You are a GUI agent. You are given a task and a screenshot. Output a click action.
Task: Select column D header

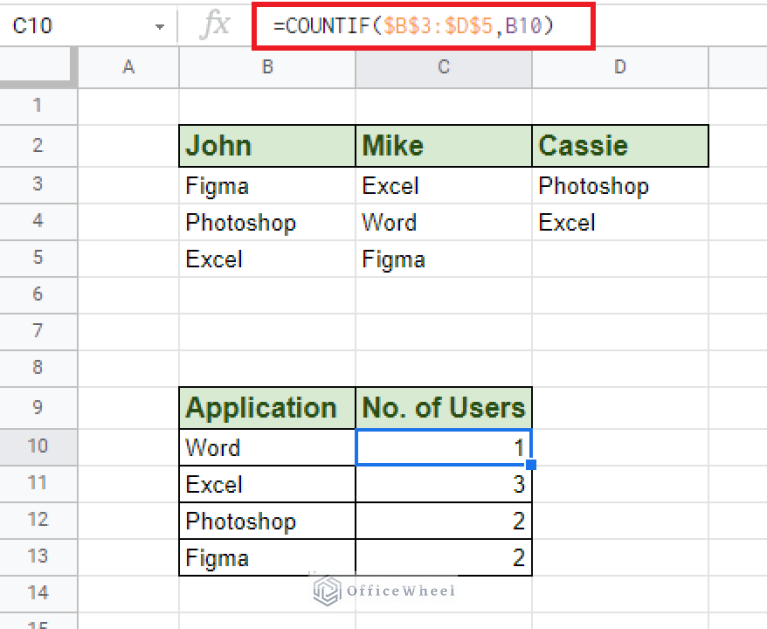[620, 67]
